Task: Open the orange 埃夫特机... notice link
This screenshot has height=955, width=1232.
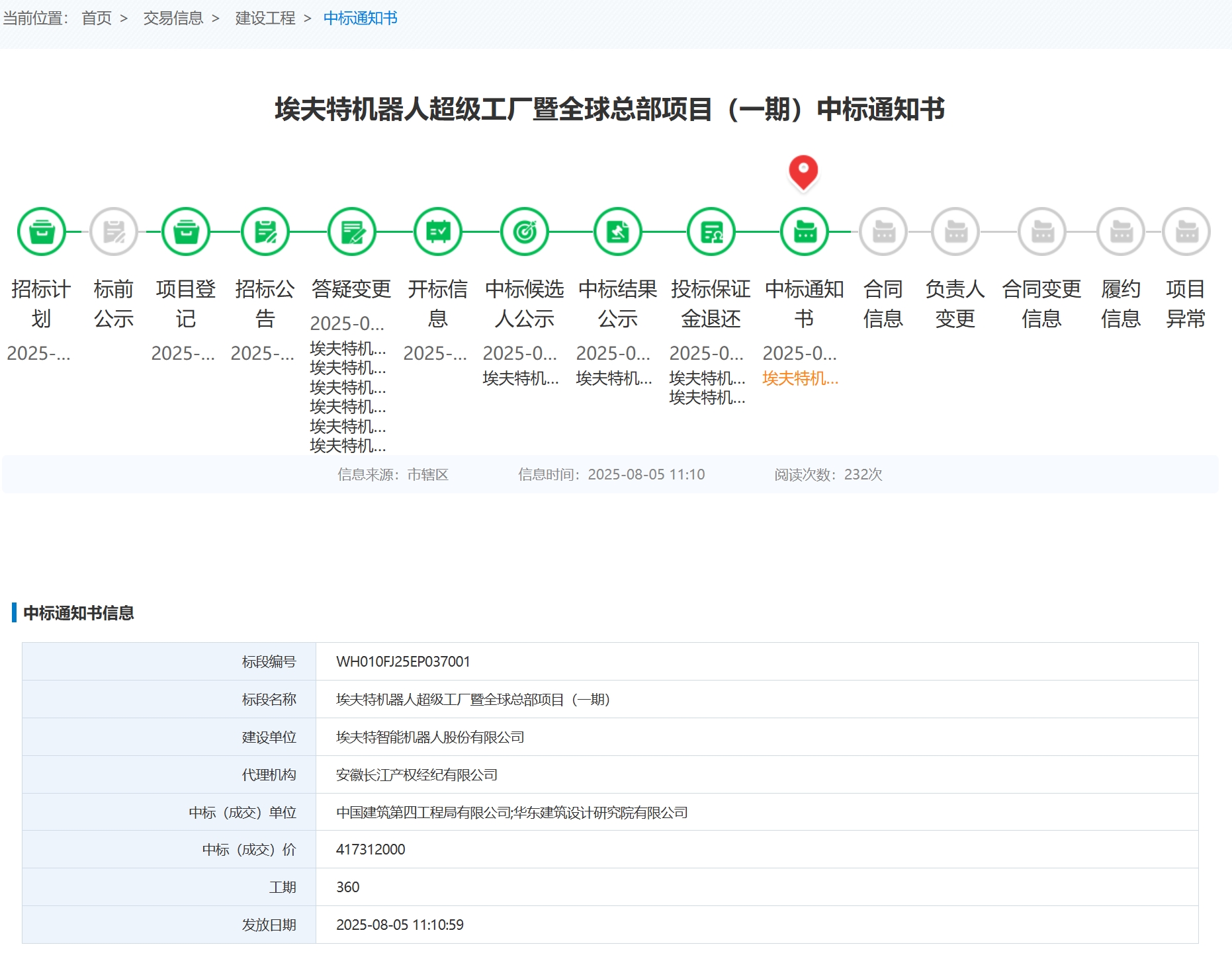Action: [801, 378]
